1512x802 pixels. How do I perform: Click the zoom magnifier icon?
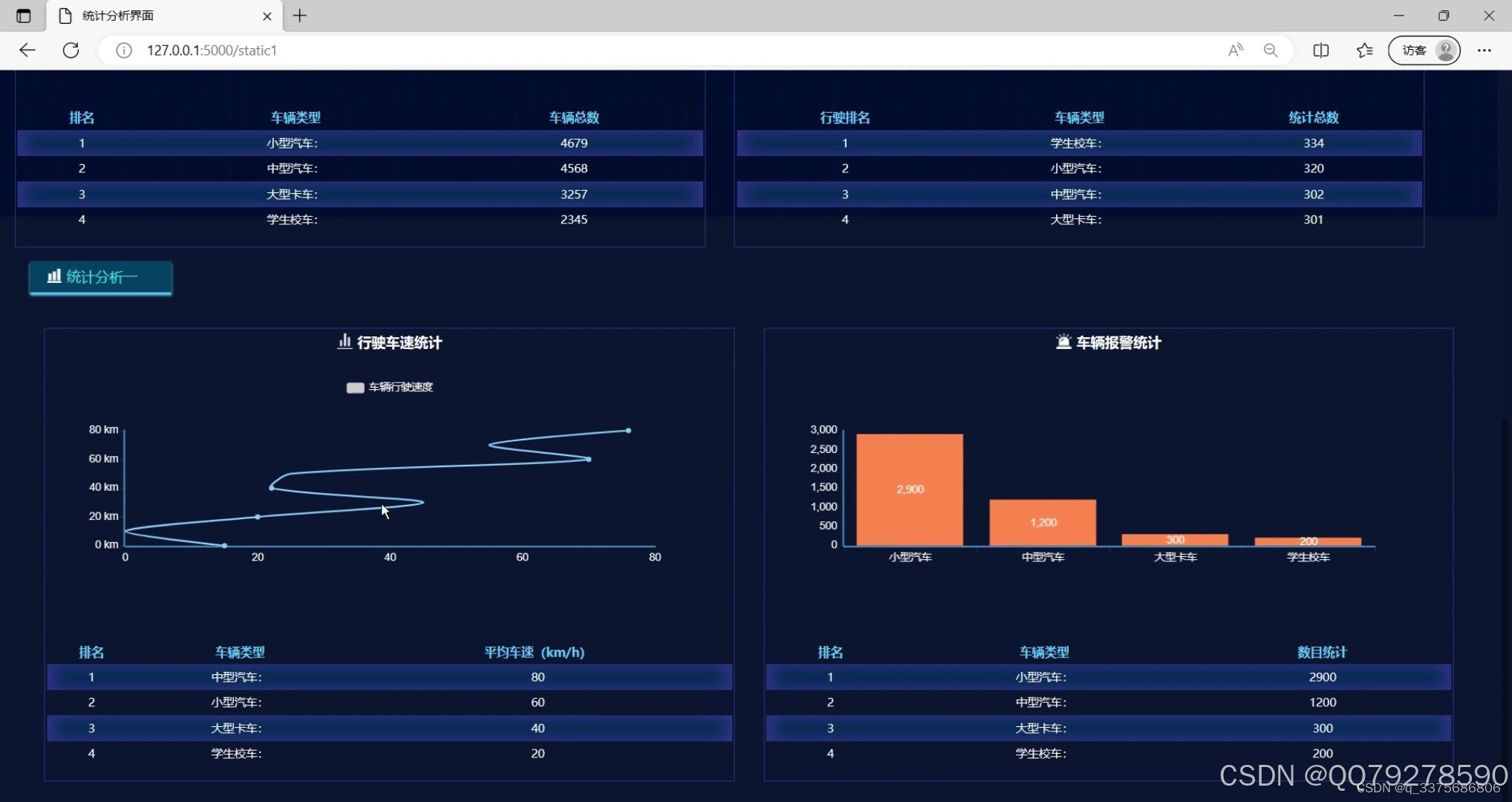[x=1271, y=50]
